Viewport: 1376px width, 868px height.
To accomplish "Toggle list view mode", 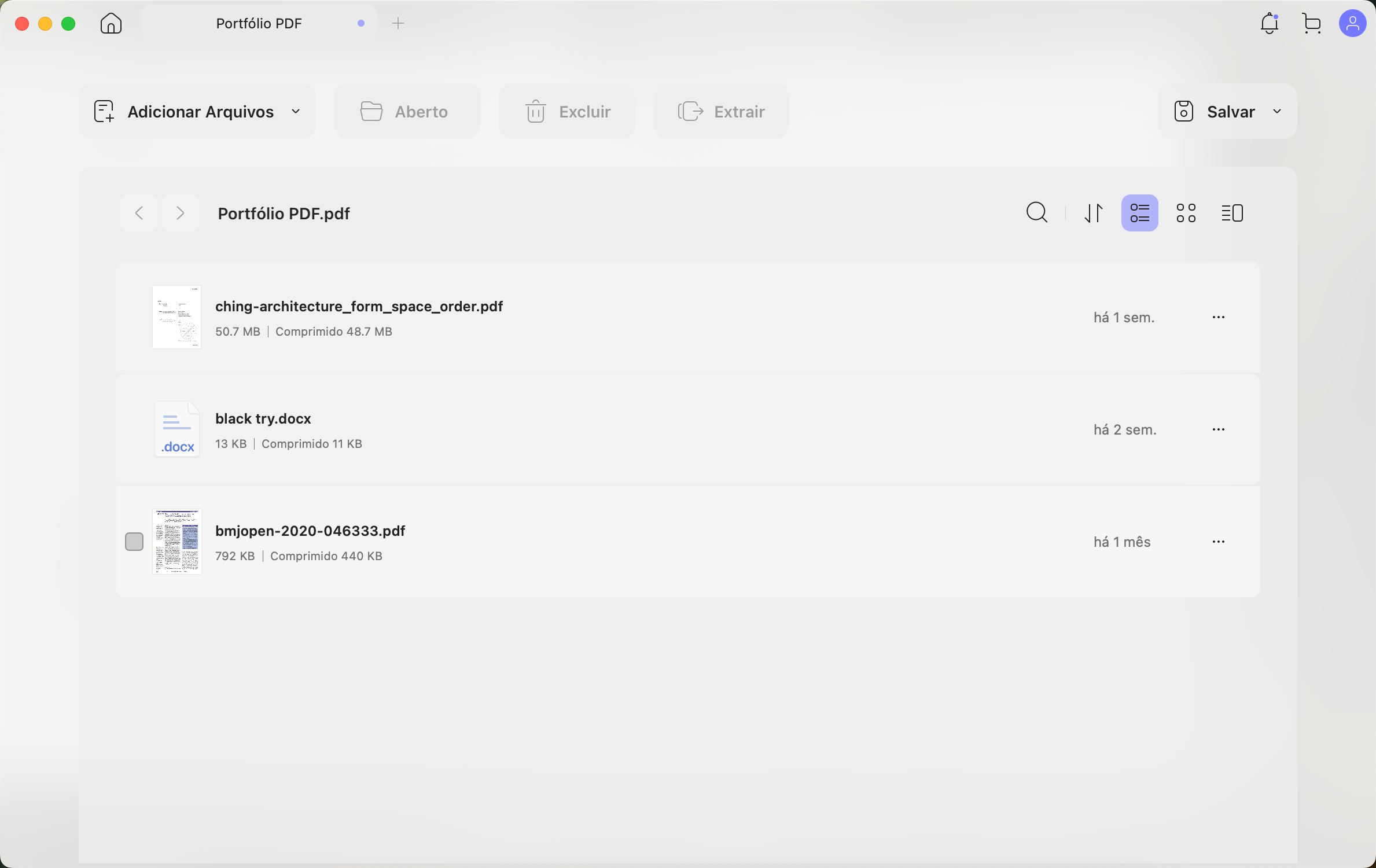I will click(x=1139, y=212).
